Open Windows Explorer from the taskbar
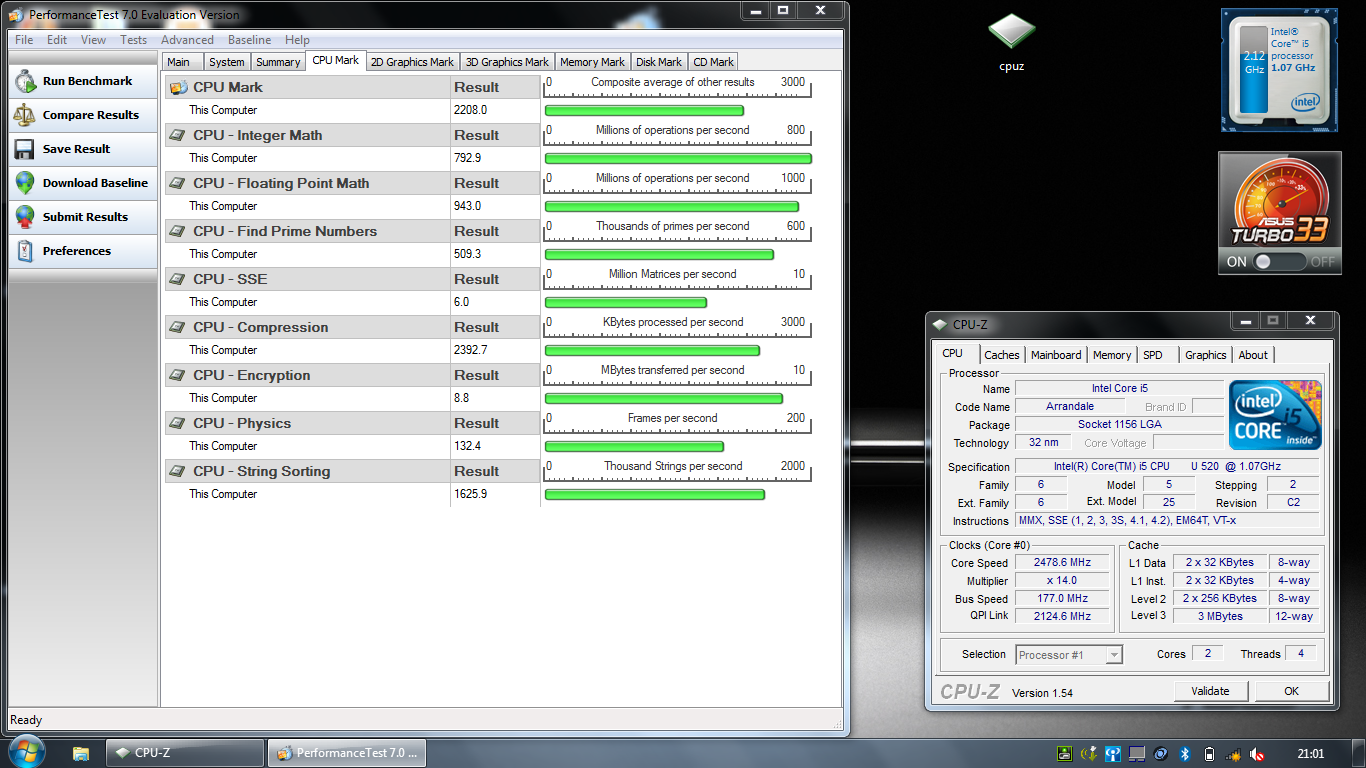The image size is (1366, 768). (x=81, y=753)
